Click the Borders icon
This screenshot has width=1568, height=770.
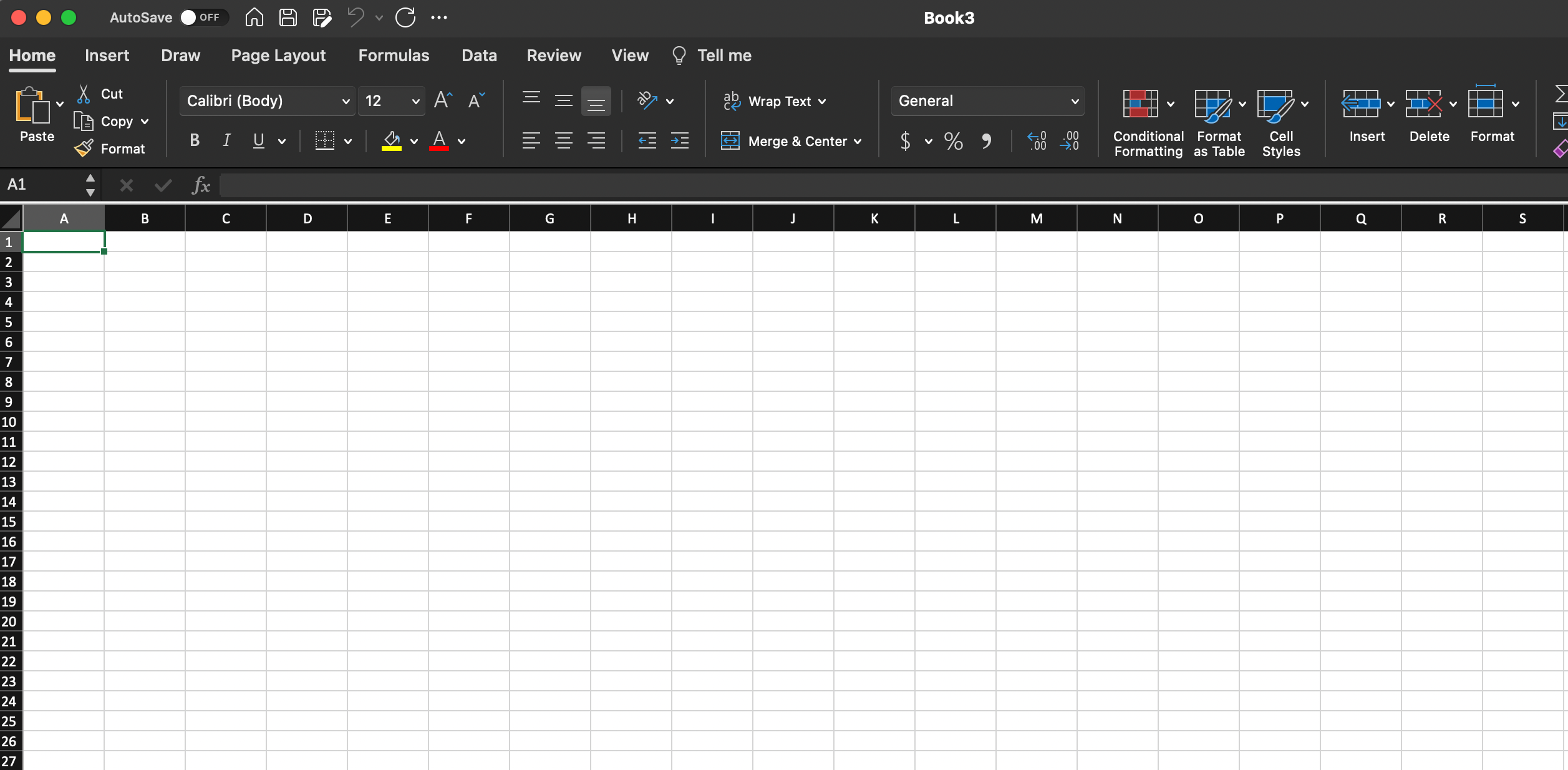322,139
